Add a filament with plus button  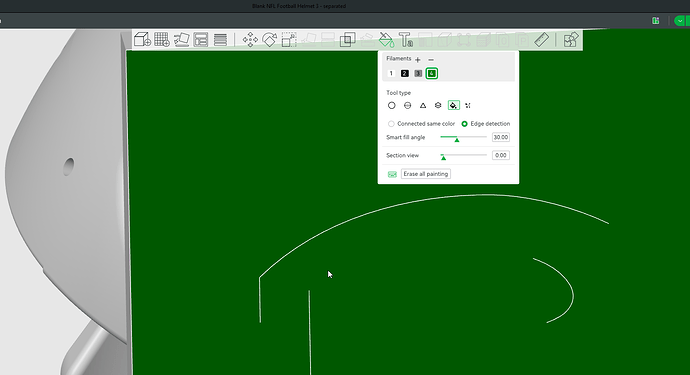coord(418,59)
